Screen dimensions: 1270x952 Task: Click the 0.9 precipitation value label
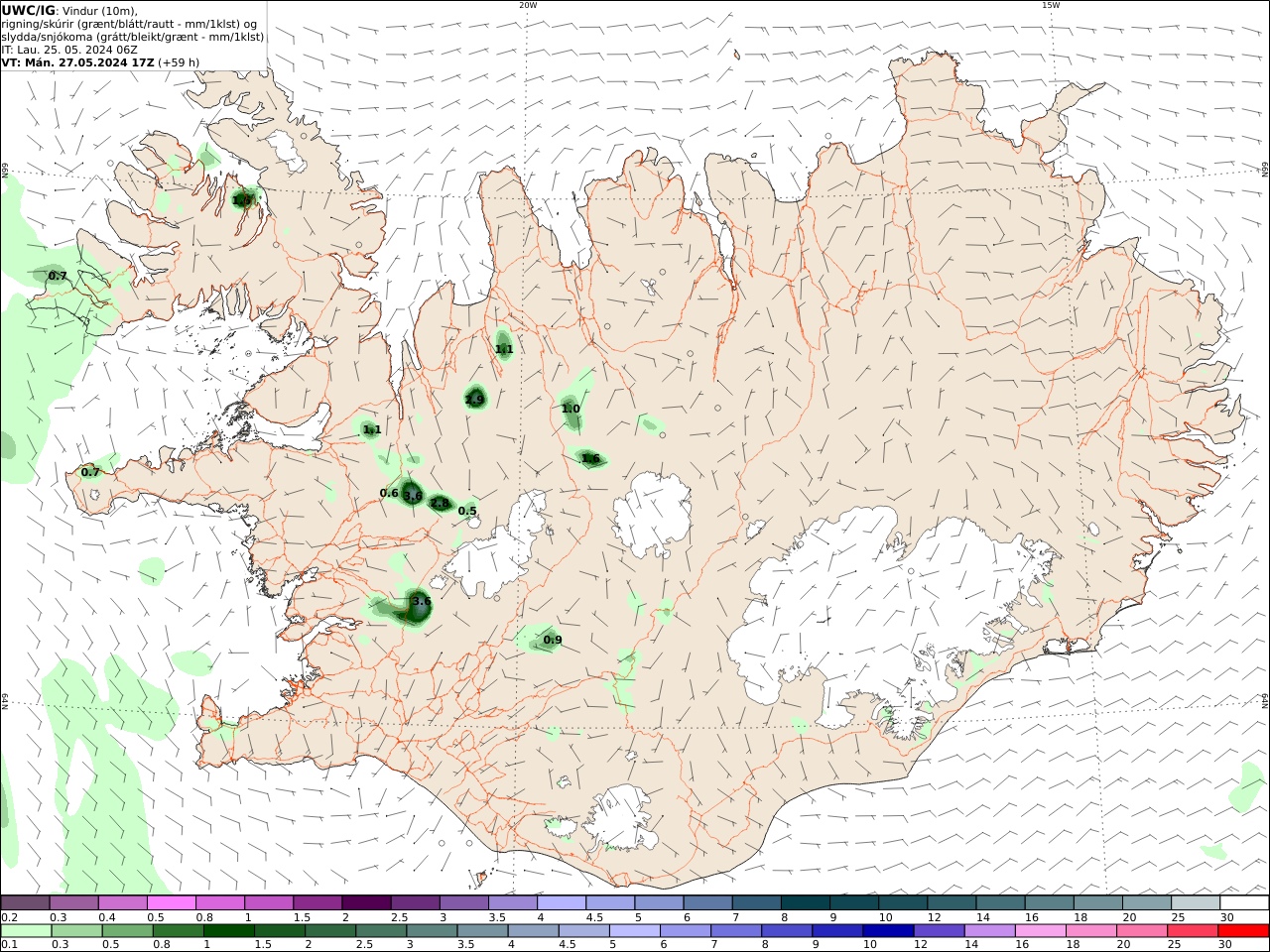coord(553,641)
